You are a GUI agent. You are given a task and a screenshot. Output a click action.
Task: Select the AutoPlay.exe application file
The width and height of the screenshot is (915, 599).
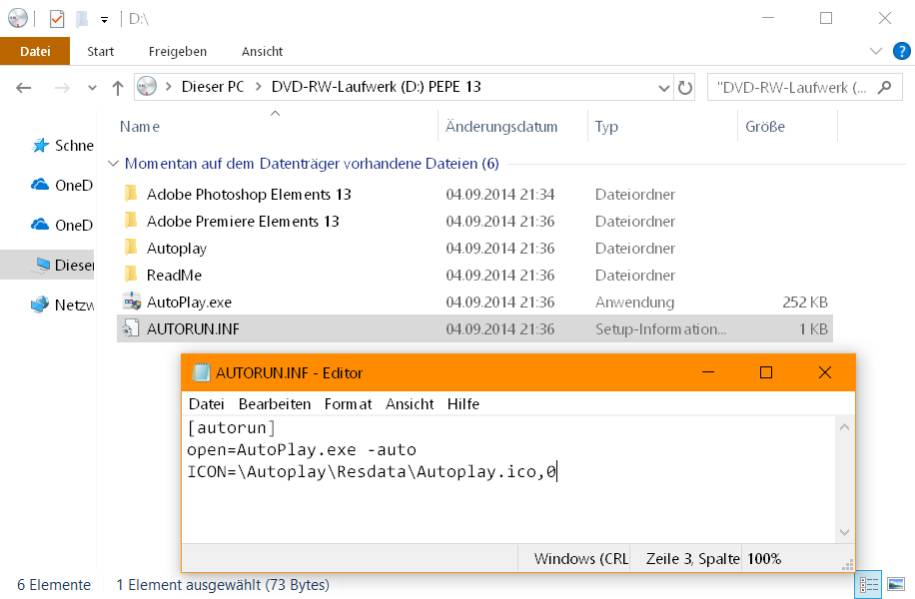point(189,302)
